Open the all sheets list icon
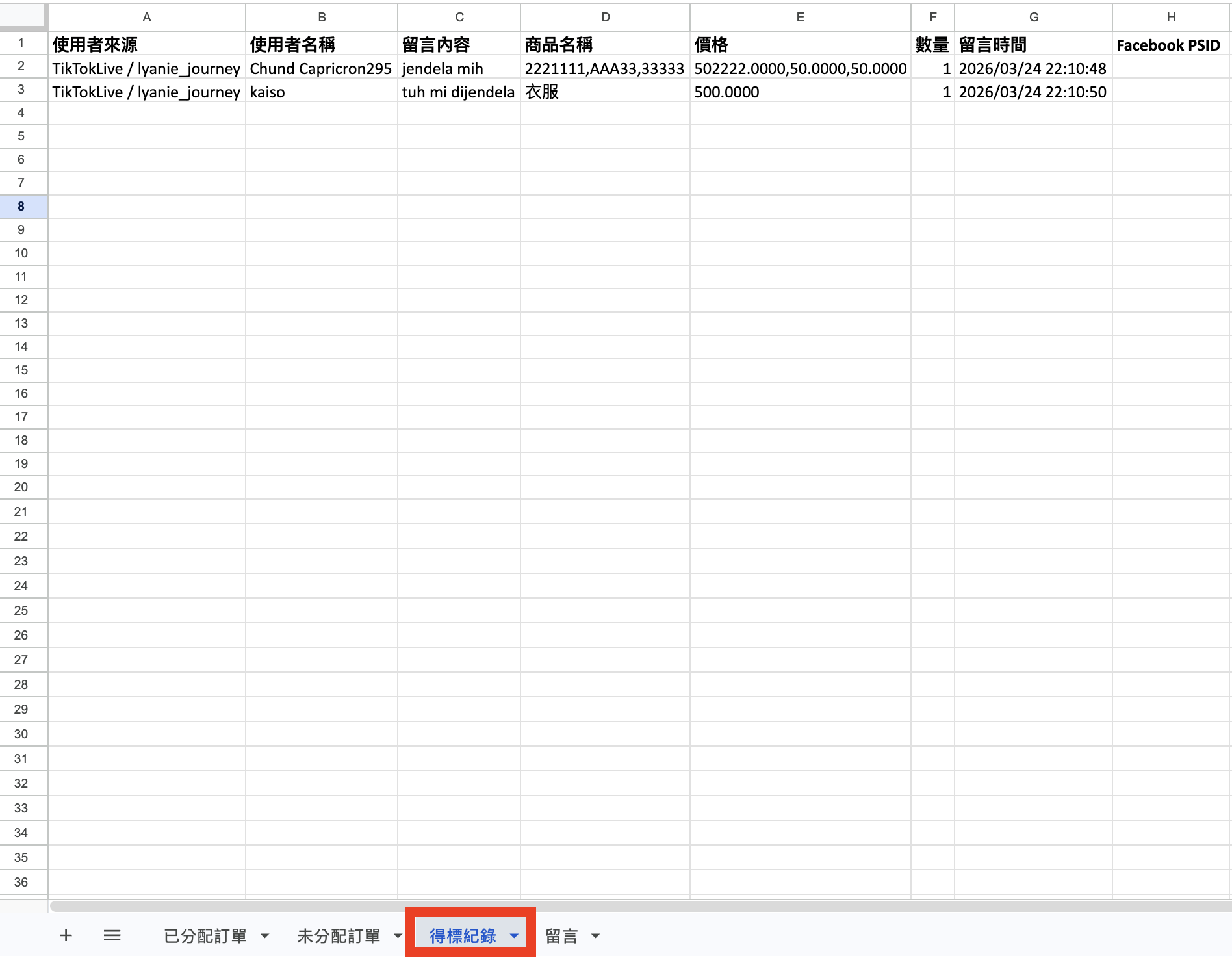This screenshot has height=958, width=1232. click(112, 936)
